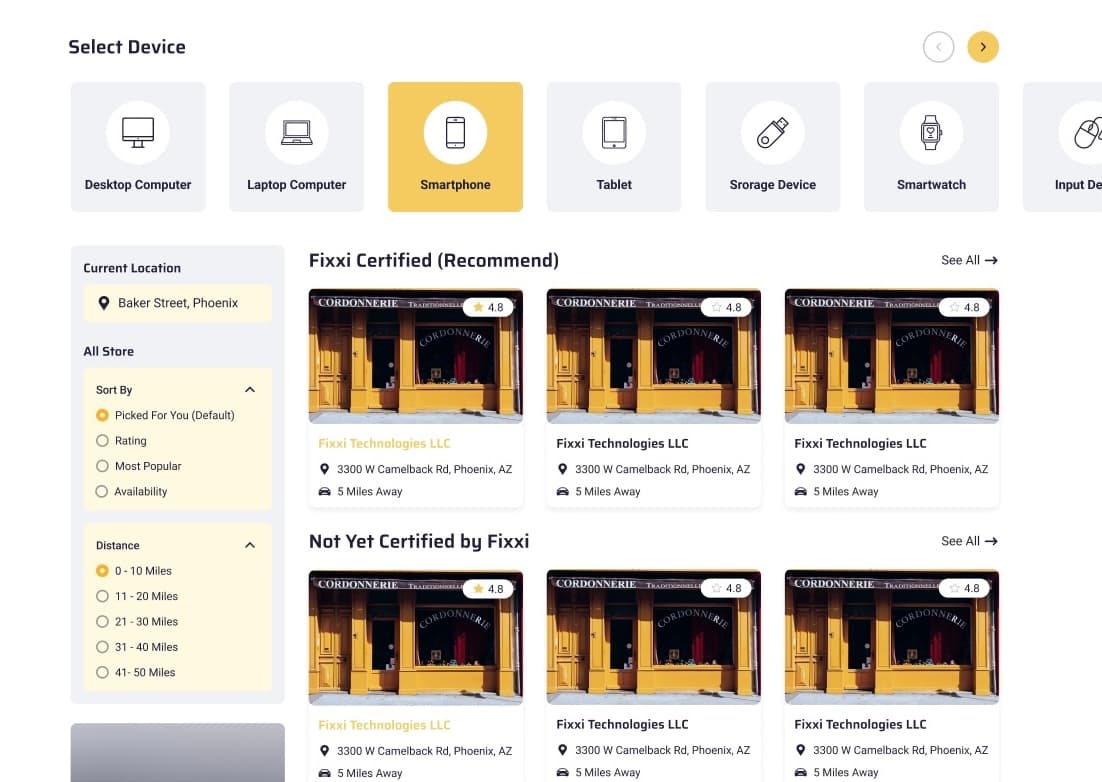Click the right arrow to scroll device list
This screenshot has width=1102, height=782.
(x=983, y=46)
